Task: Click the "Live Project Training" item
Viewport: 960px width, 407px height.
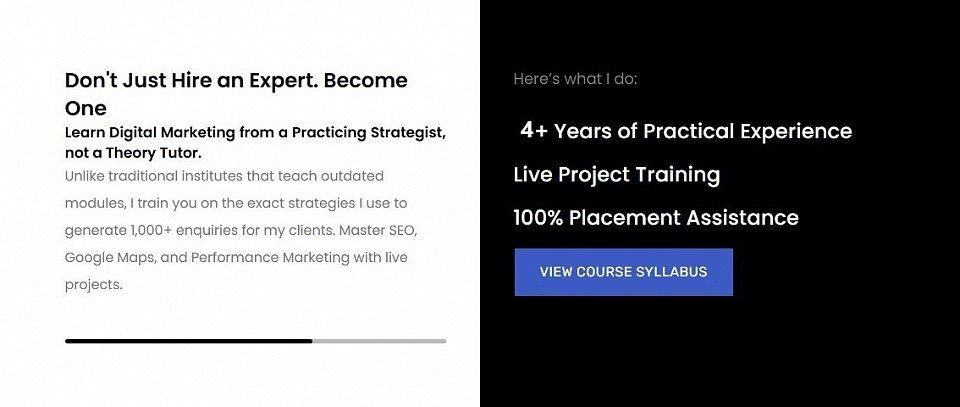Action: coord(616,175)
